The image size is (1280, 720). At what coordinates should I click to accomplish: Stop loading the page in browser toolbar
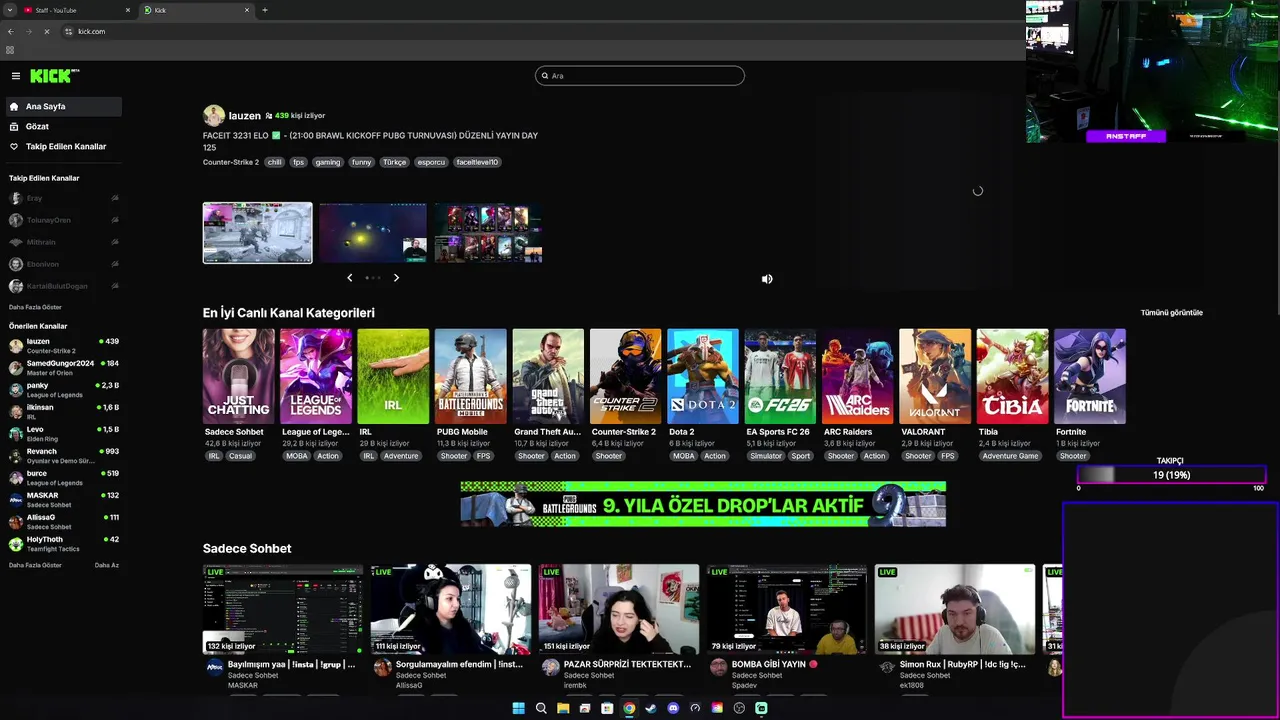click(46, 31)
